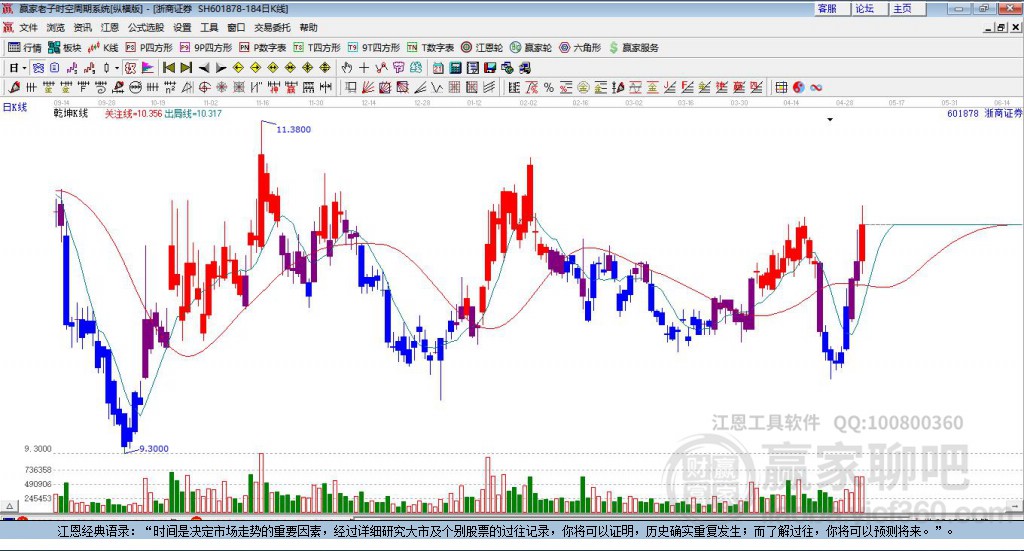Open the P四方形 square tool
The height and width of the screenshot is (551, 1024).
pyautogui.click(x=149, y=48)
